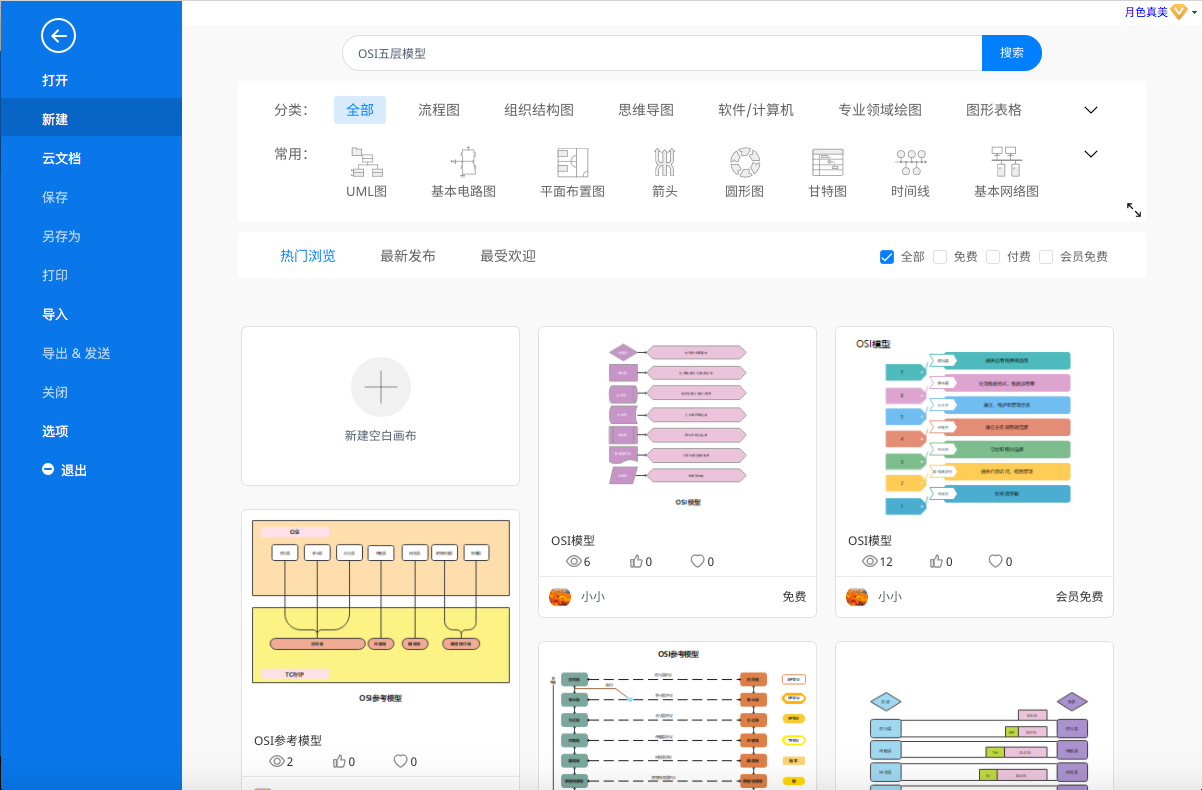
Task: Expand the 分类 category row chevron
Action: pos(1091,110)
